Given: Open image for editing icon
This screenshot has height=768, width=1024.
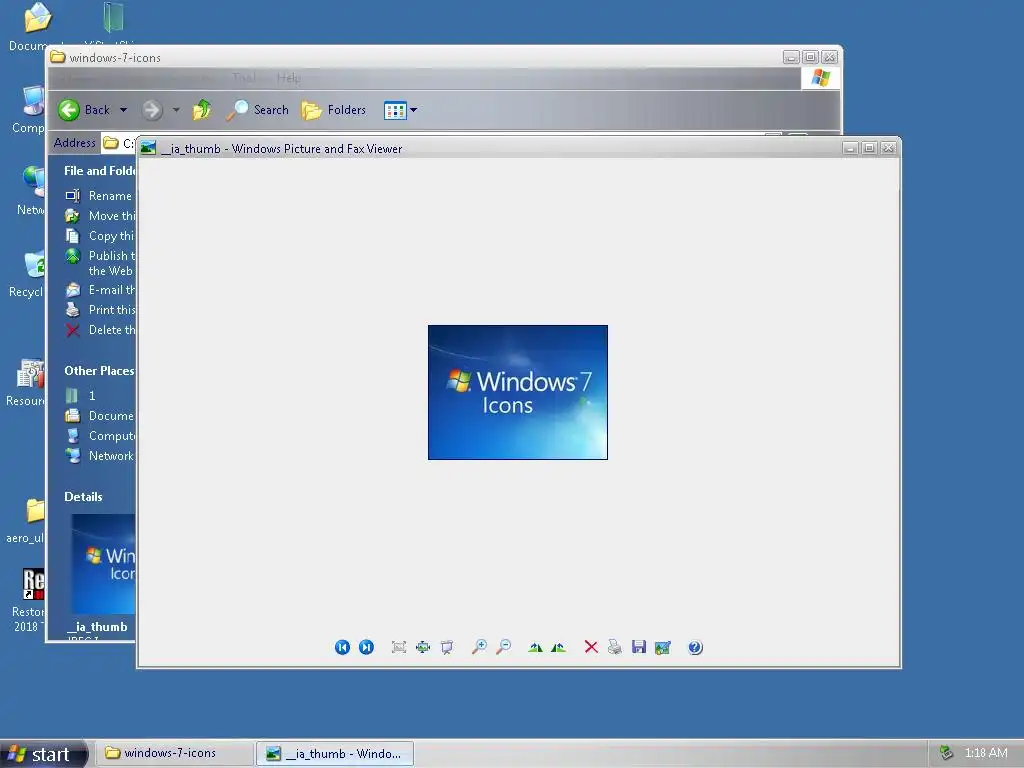Looking at the screenshot, I should [663, 647].
